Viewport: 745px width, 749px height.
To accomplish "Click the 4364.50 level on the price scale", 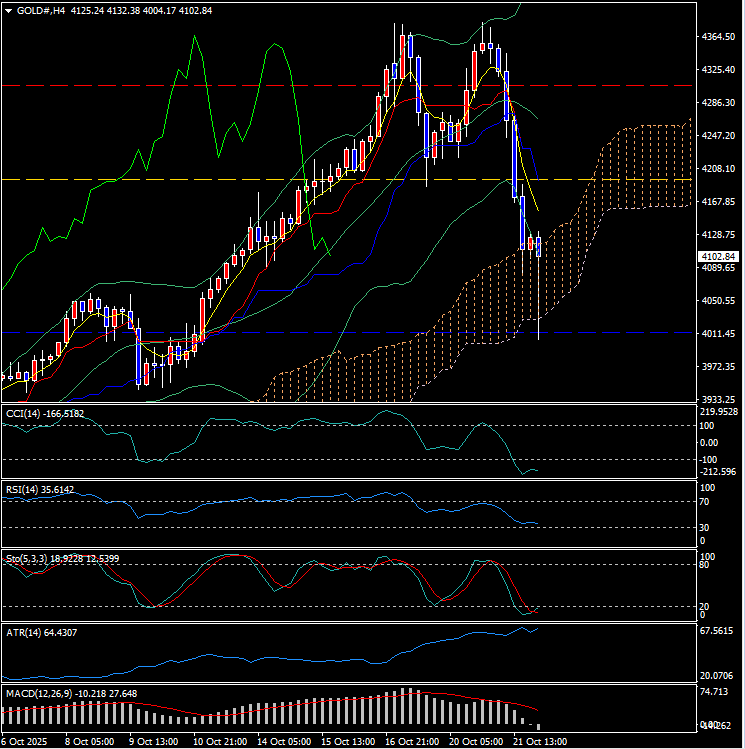I will pyautogui.click(x=720, y=37).
